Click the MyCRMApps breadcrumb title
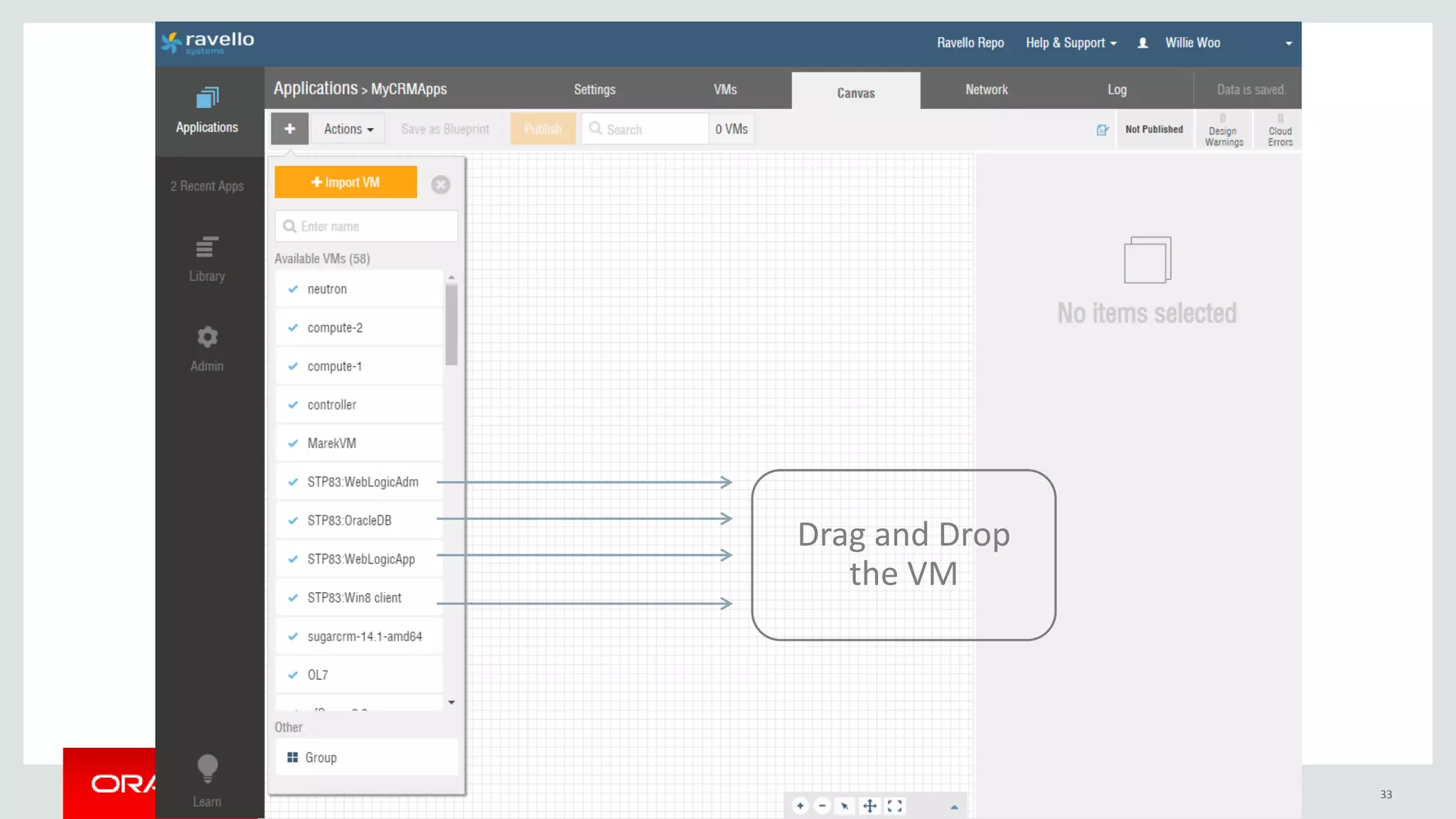Image resolution: width=1456 pixels, height=819 pixels. 409,89
